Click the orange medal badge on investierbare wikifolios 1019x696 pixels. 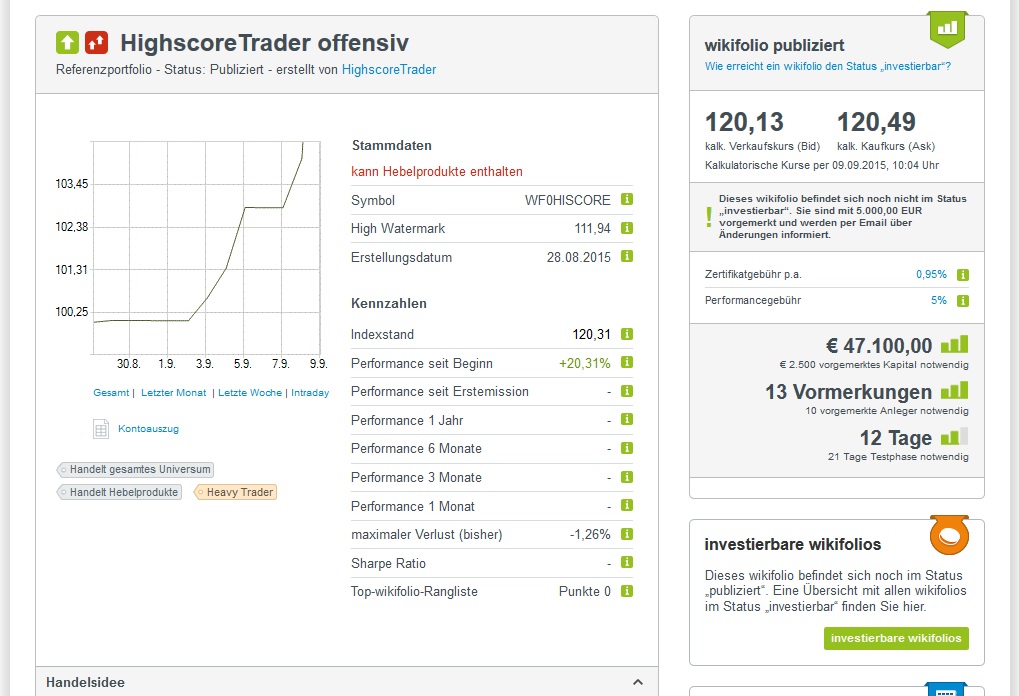click(949, 535)
